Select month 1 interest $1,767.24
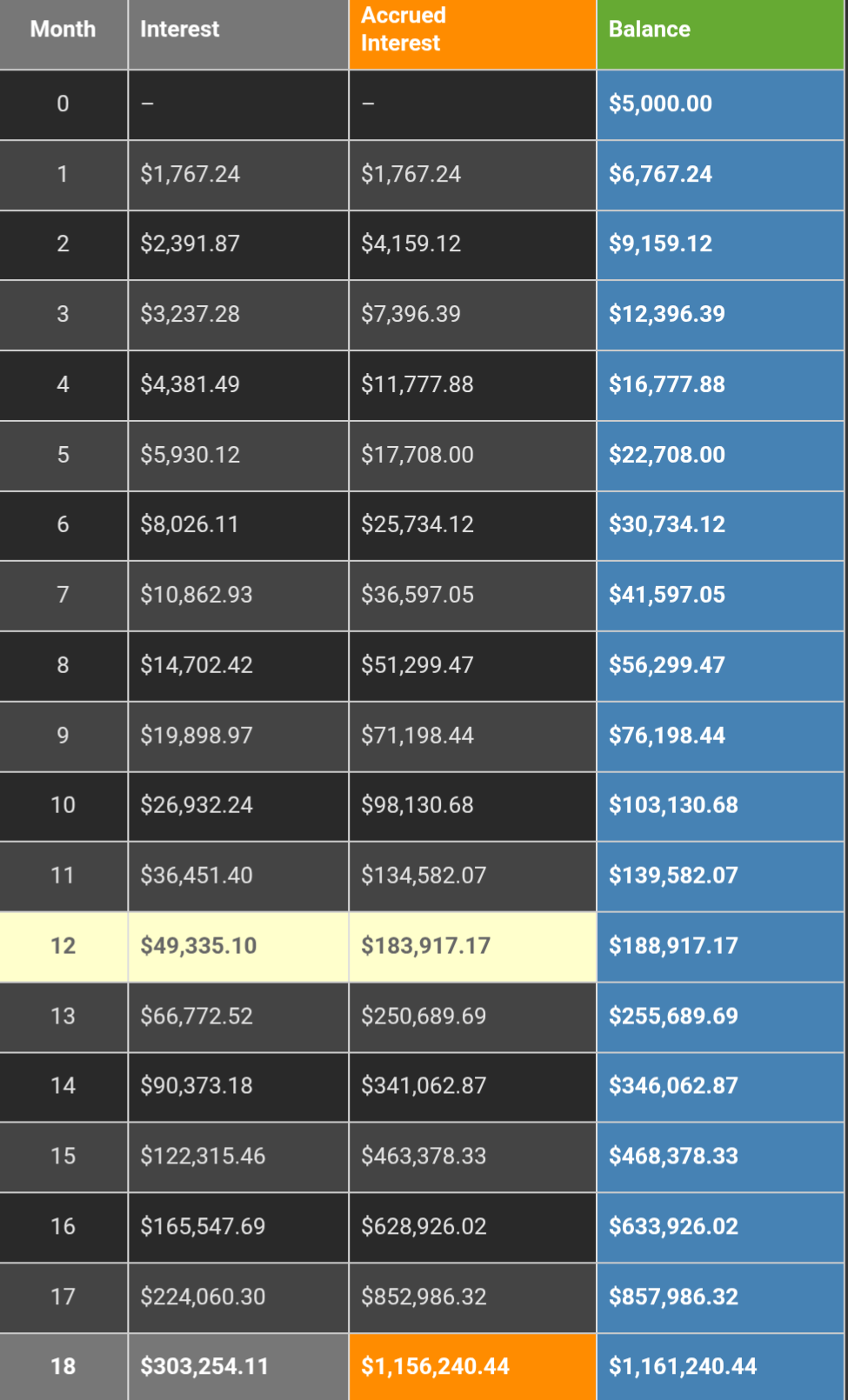Screen dimensions: 848x1400 coord(238,175)
